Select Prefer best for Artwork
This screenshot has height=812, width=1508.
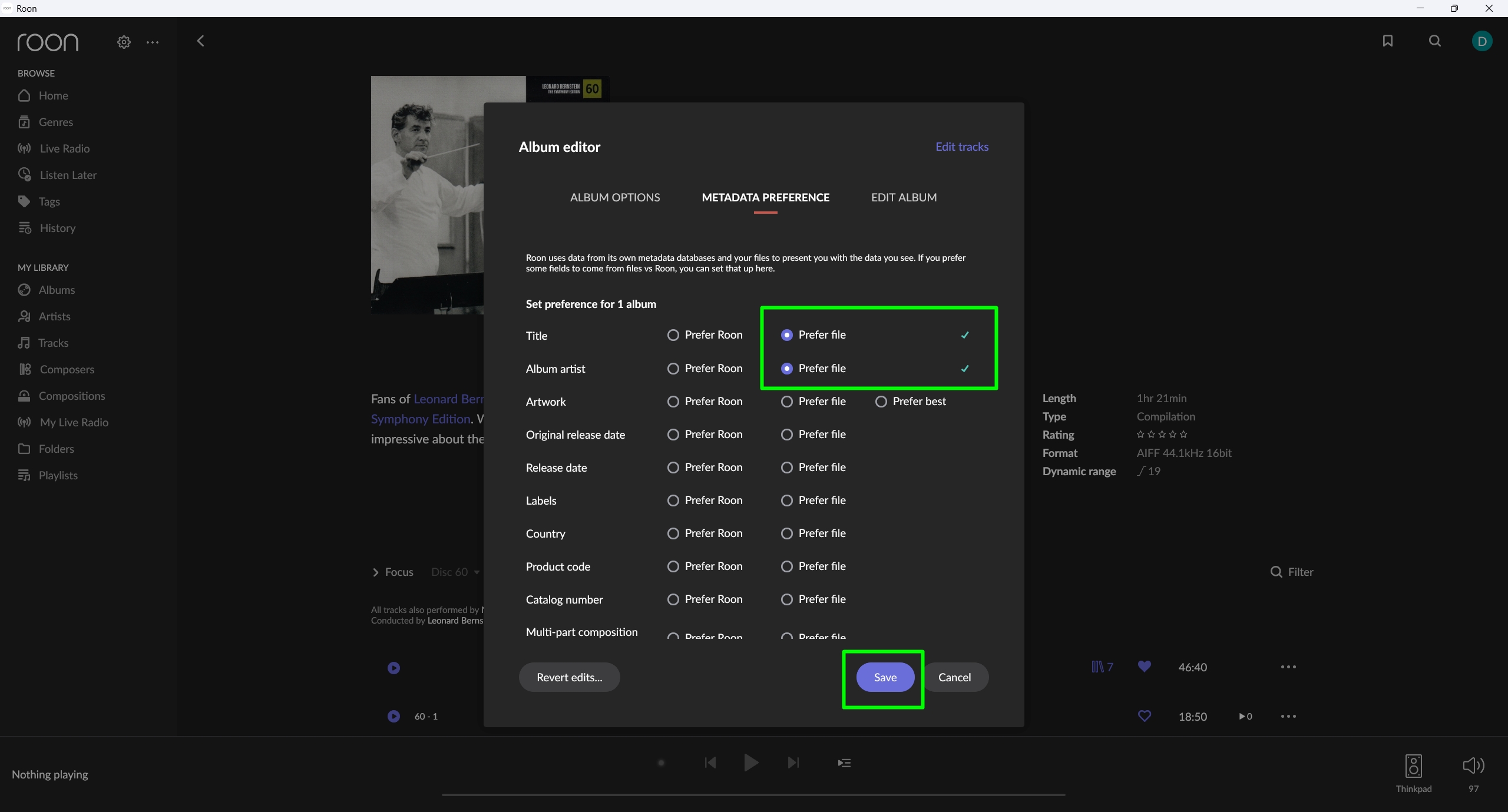[x=881, y=402]
